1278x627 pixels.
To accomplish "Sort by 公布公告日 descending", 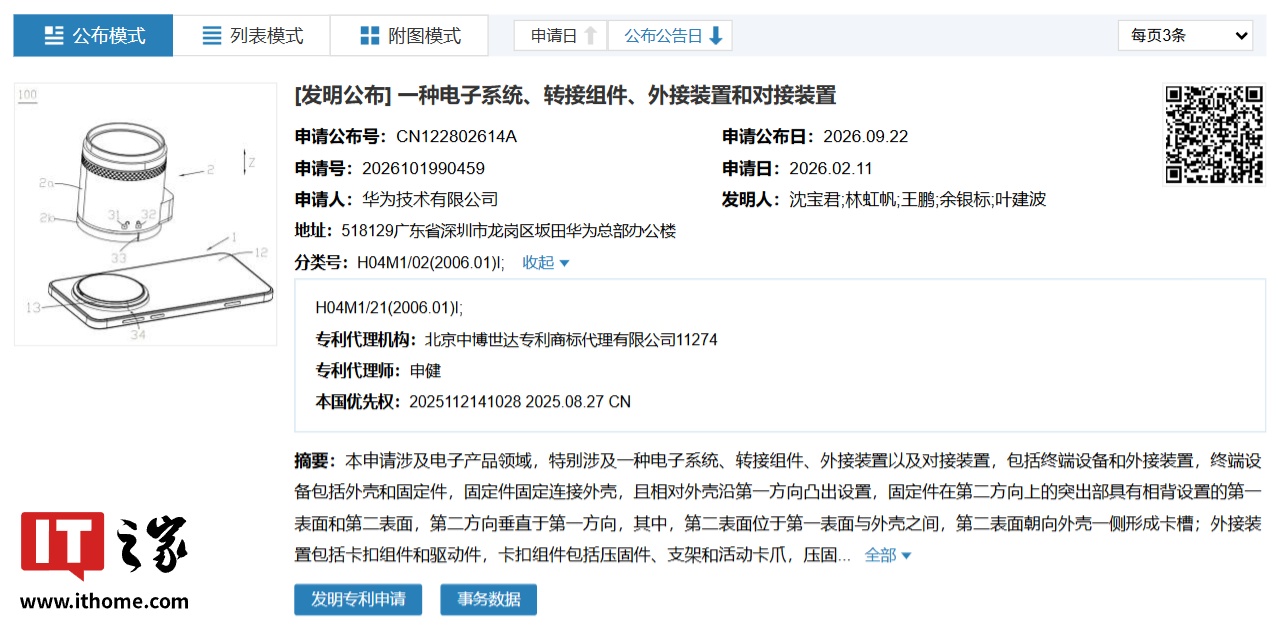I will coord(669,36).
